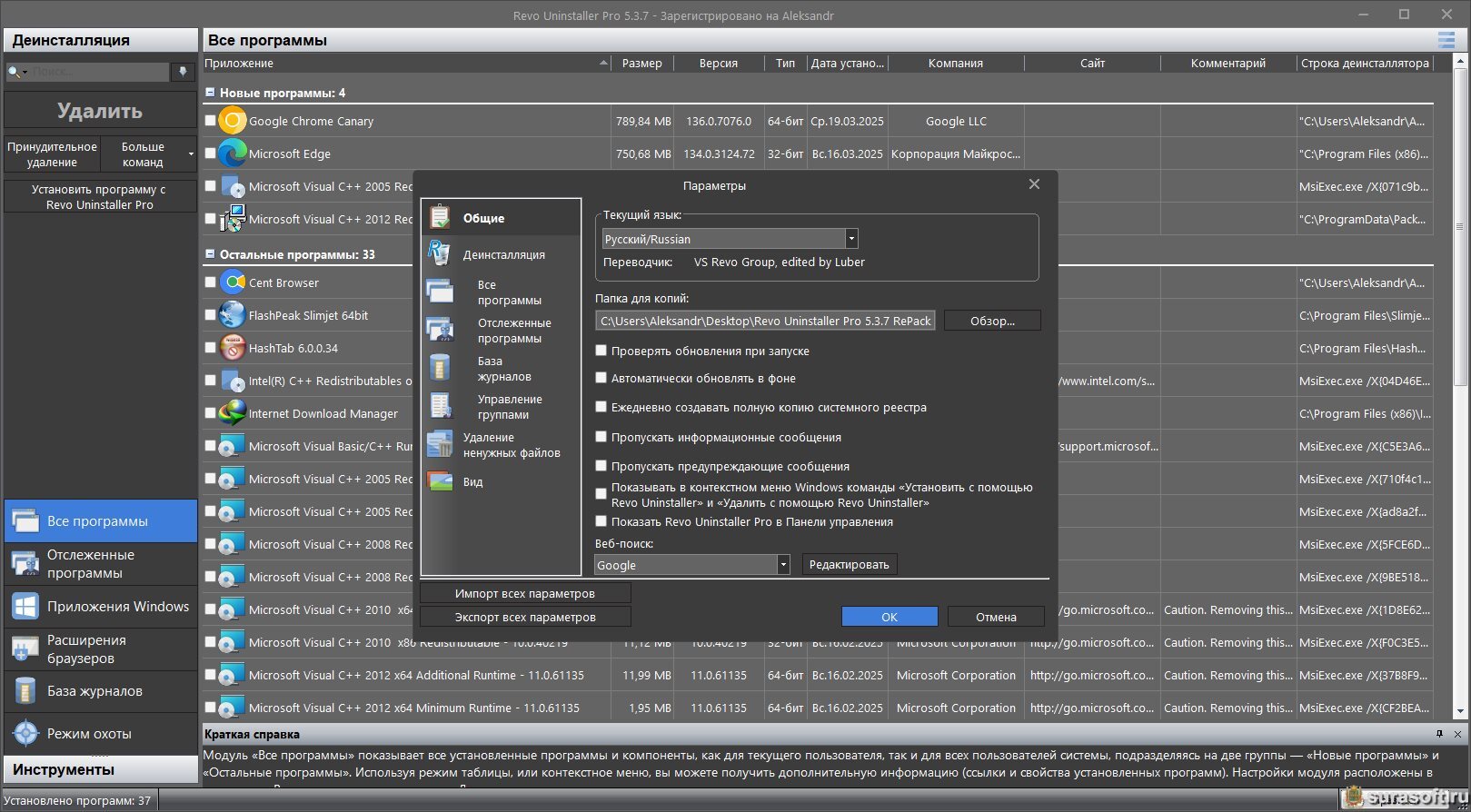Select 'Вид' settings section icon

(x=440, y=481)
